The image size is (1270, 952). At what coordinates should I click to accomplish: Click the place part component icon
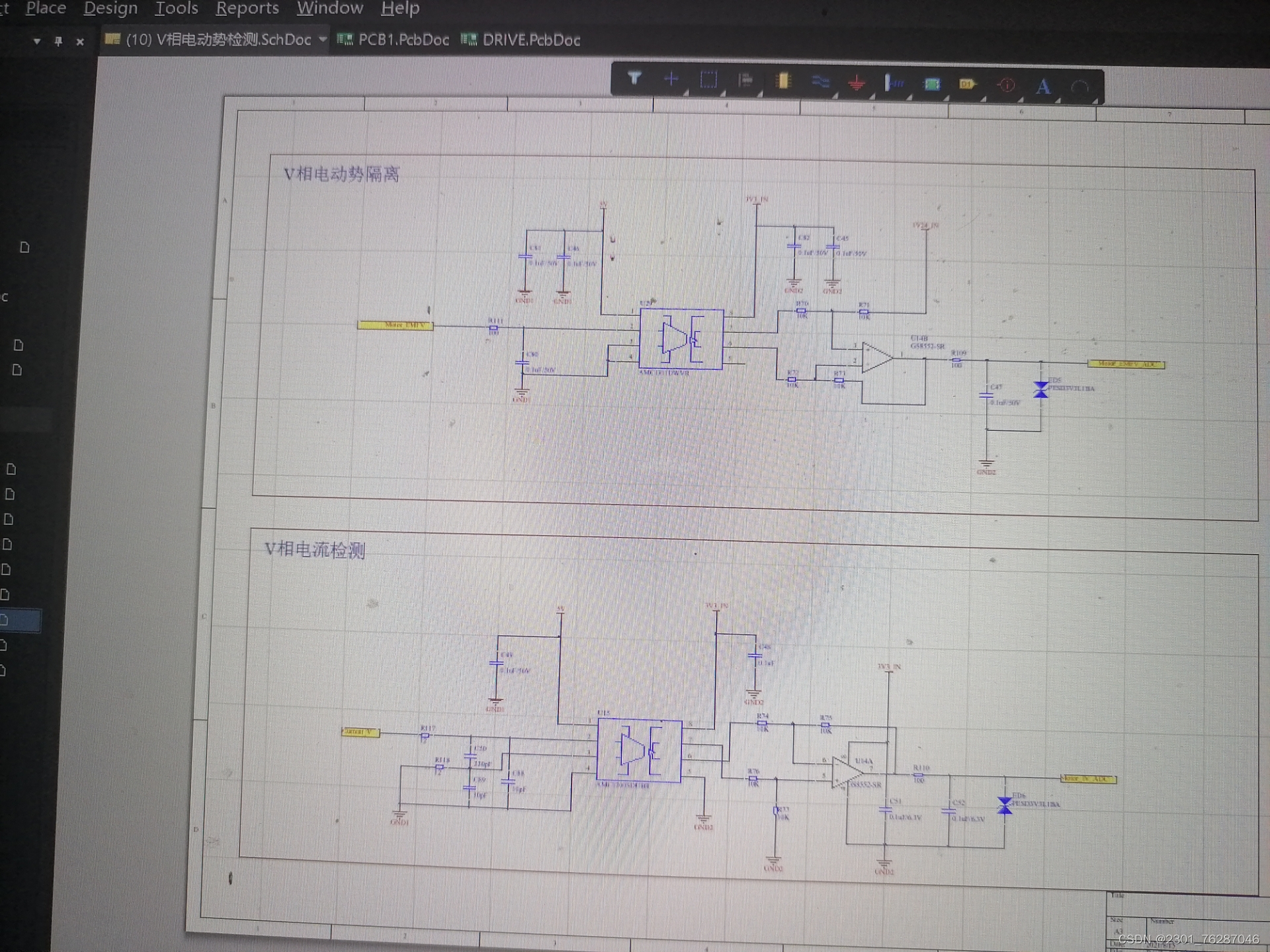tap(783, 81)
